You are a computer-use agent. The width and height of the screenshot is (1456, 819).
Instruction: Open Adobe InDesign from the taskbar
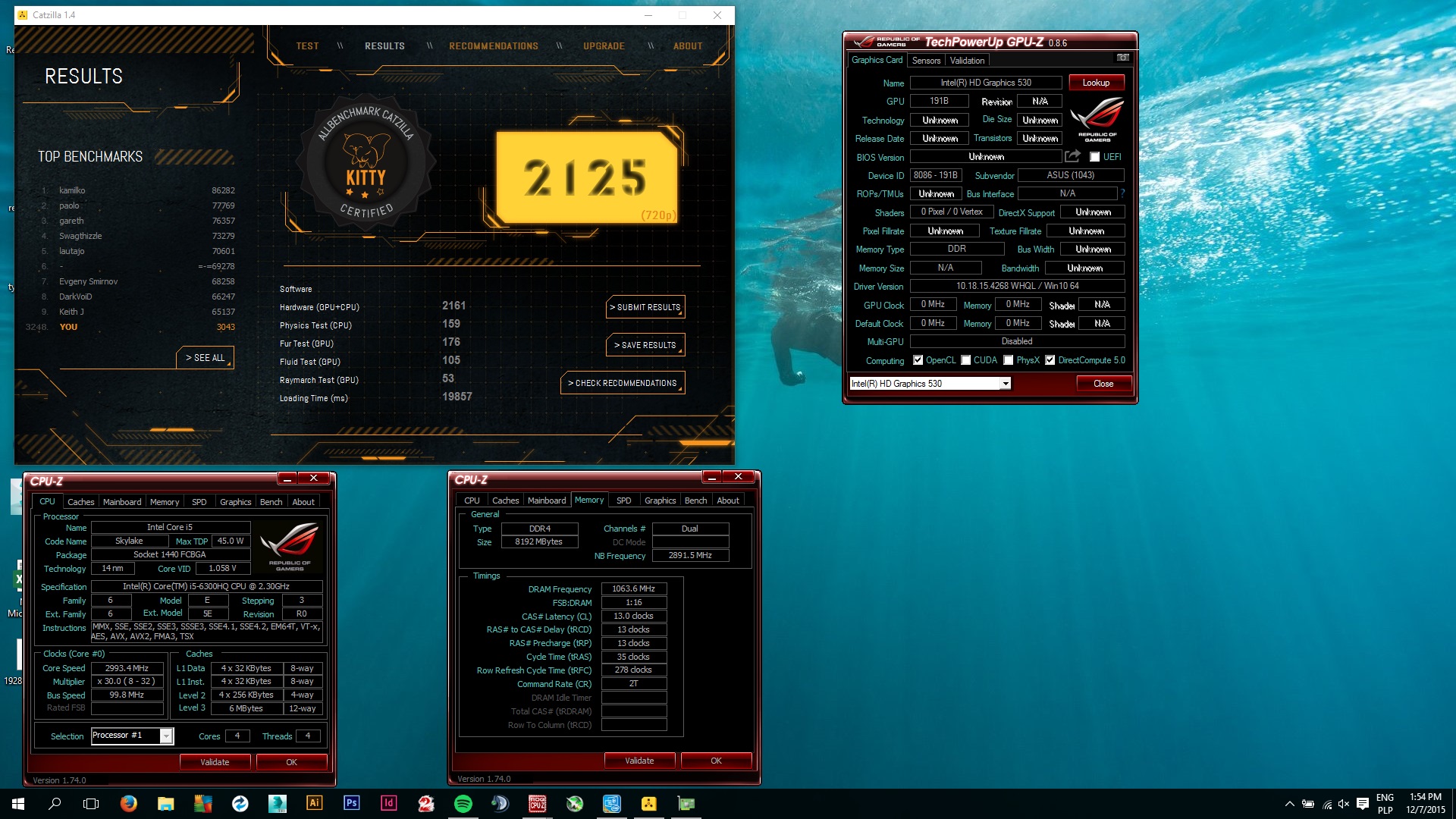point(388,803)
